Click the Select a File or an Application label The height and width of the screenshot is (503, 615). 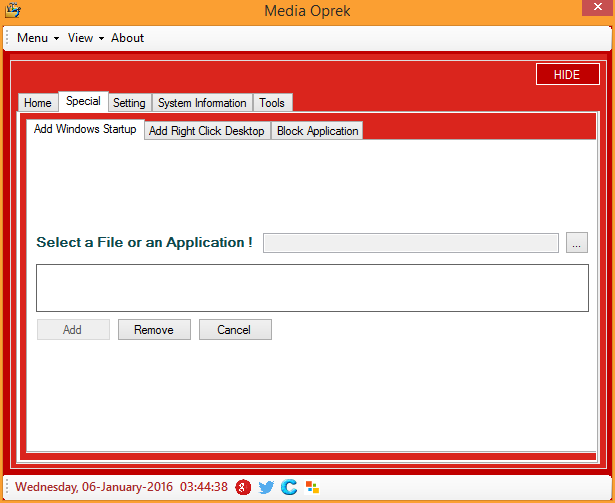click(x=144, y=242)
